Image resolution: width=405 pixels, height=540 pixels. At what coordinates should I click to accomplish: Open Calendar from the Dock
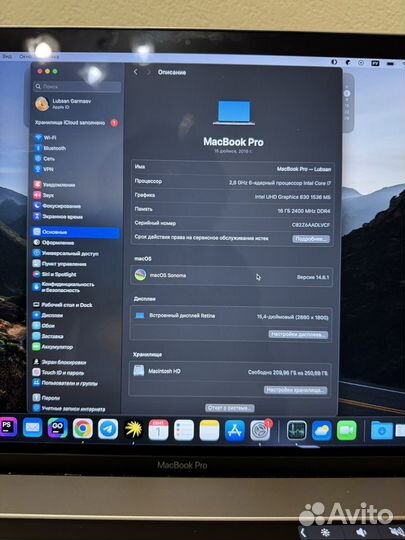coord(158,430)
